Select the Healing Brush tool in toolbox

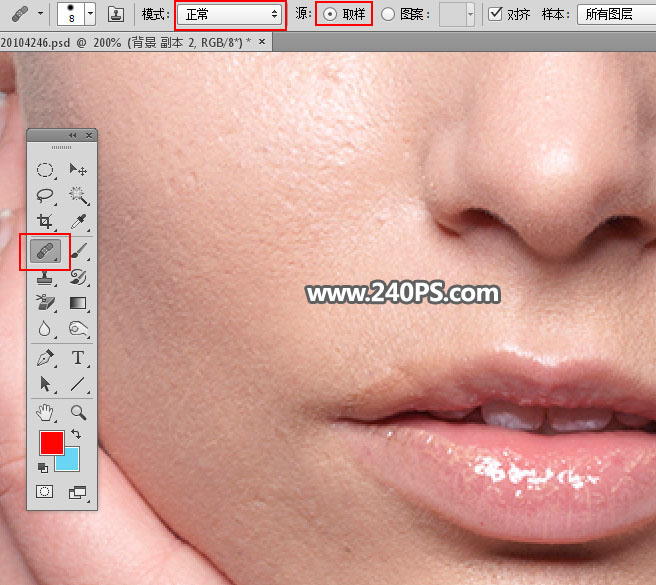[45, 251]
